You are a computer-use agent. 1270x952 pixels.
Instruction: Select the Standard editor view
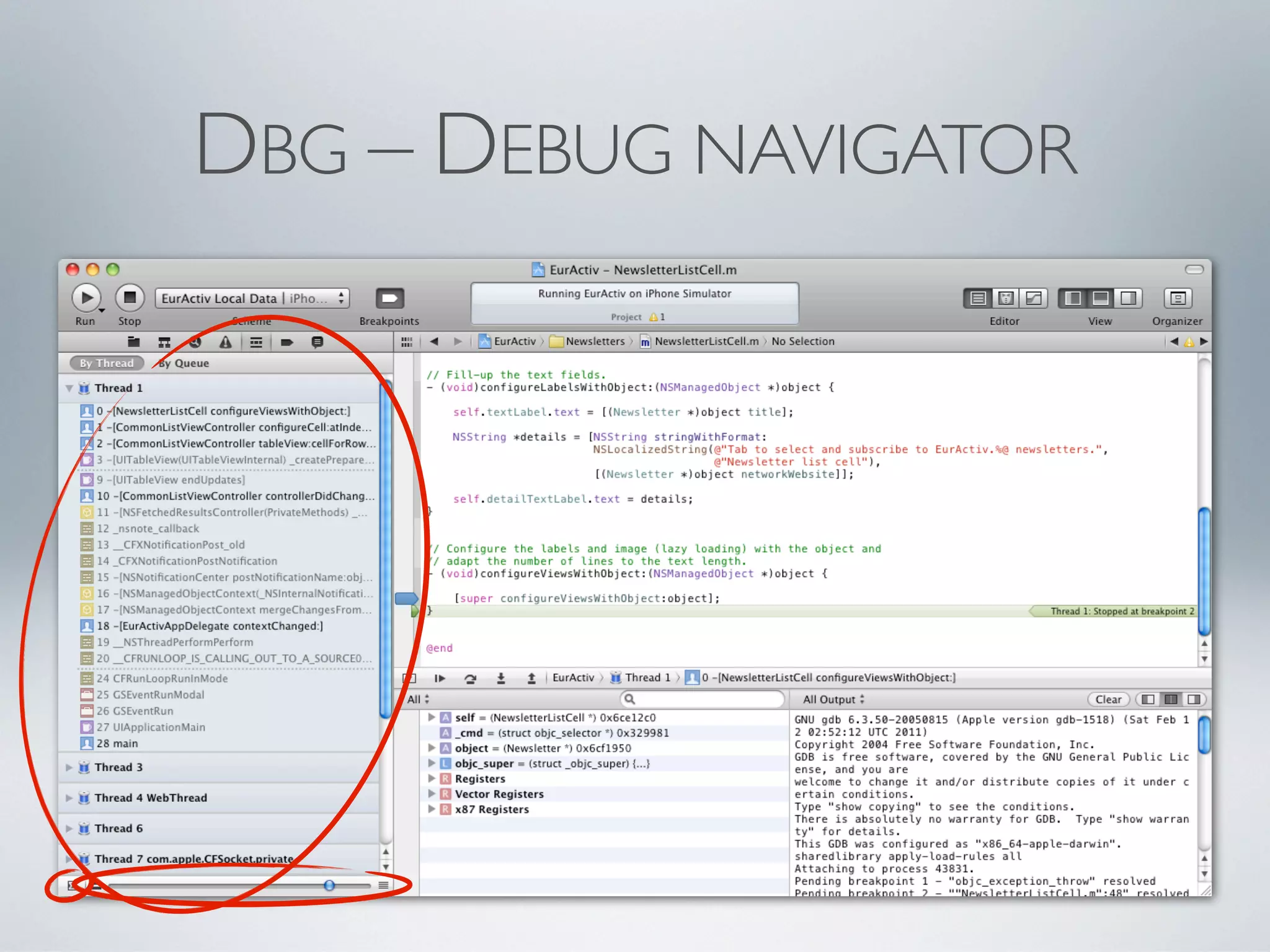(x=978, y=299)
